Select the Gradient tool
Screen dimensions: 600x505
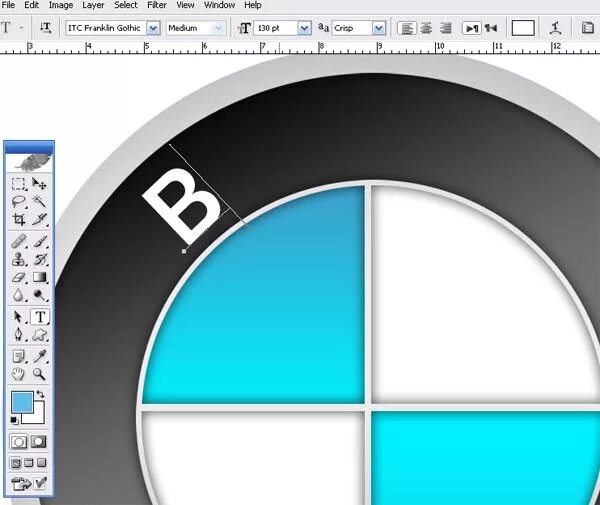tap(39, 277)
